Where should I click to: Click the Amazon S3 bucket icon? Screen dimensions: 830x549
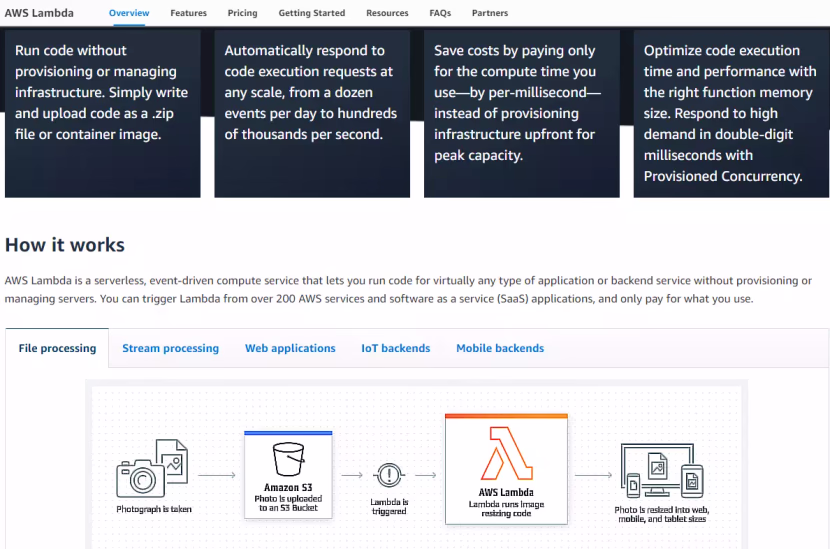[288, 459]
